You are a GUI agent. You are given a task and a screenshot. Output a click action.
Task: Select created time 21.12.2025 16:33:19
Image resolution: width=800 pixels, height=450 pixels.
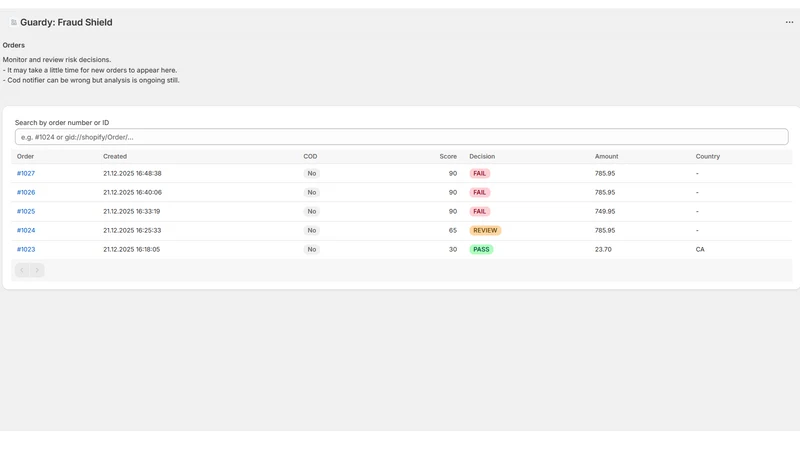pyautogui.click(x=132, y=211)
